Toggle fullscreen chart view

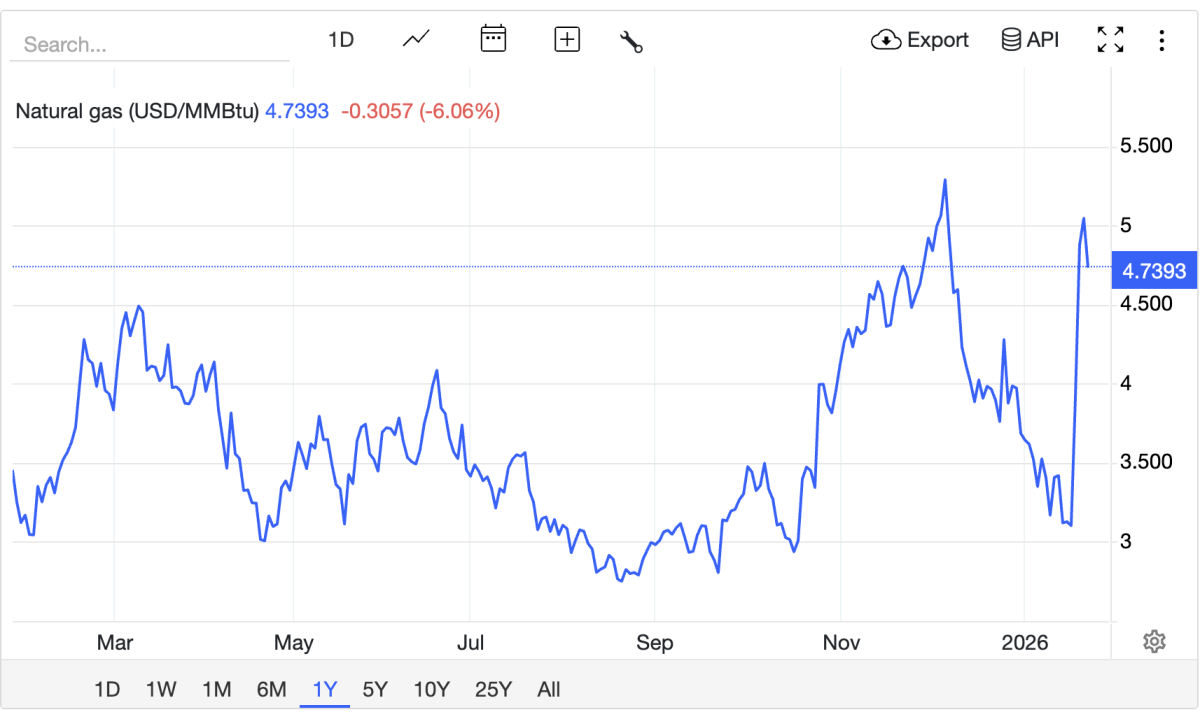(1110, 40)
